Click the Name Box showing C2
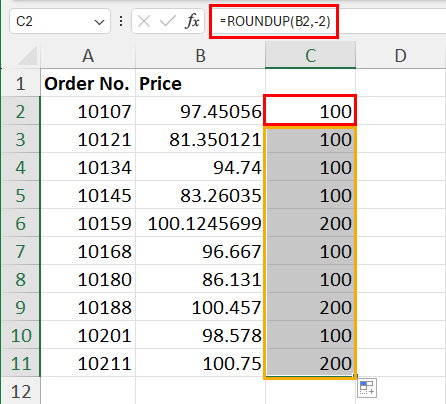Screen dimensions: 446x404 (60, 22)
